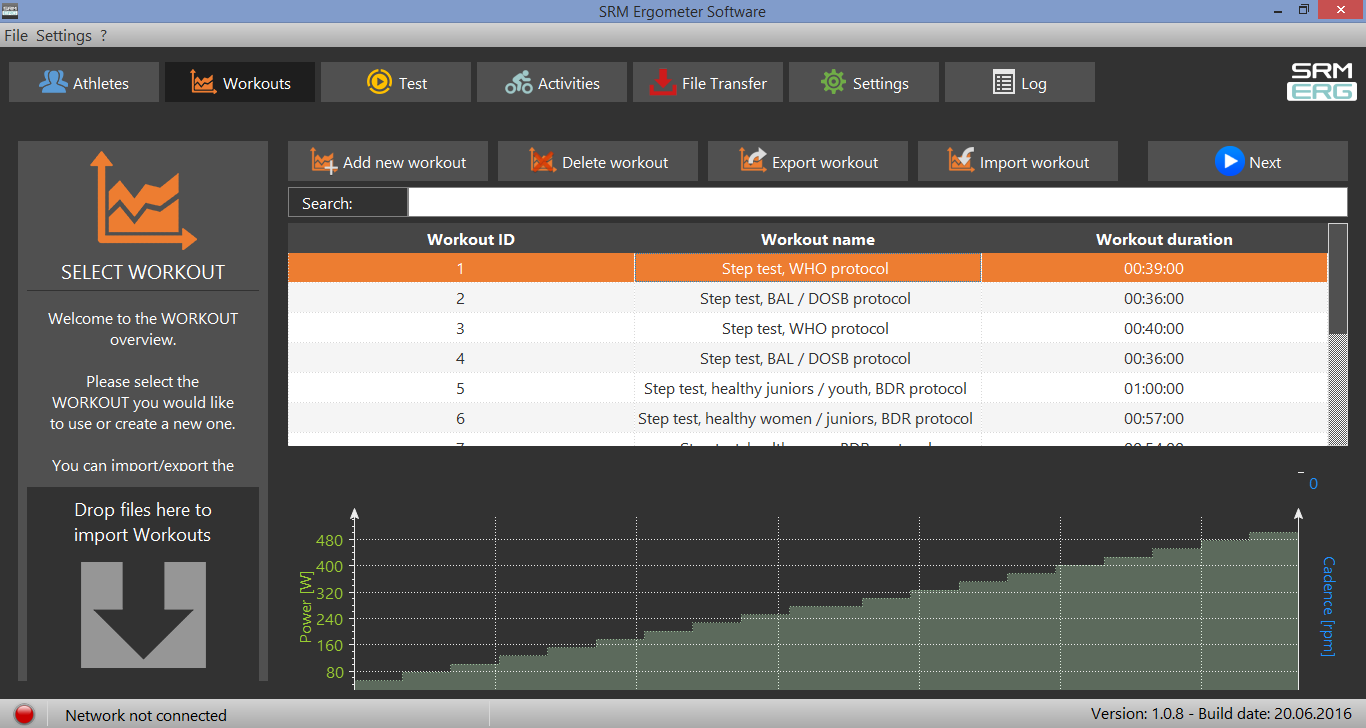
Task: Open the ? help menu
Action: (103, 35)
